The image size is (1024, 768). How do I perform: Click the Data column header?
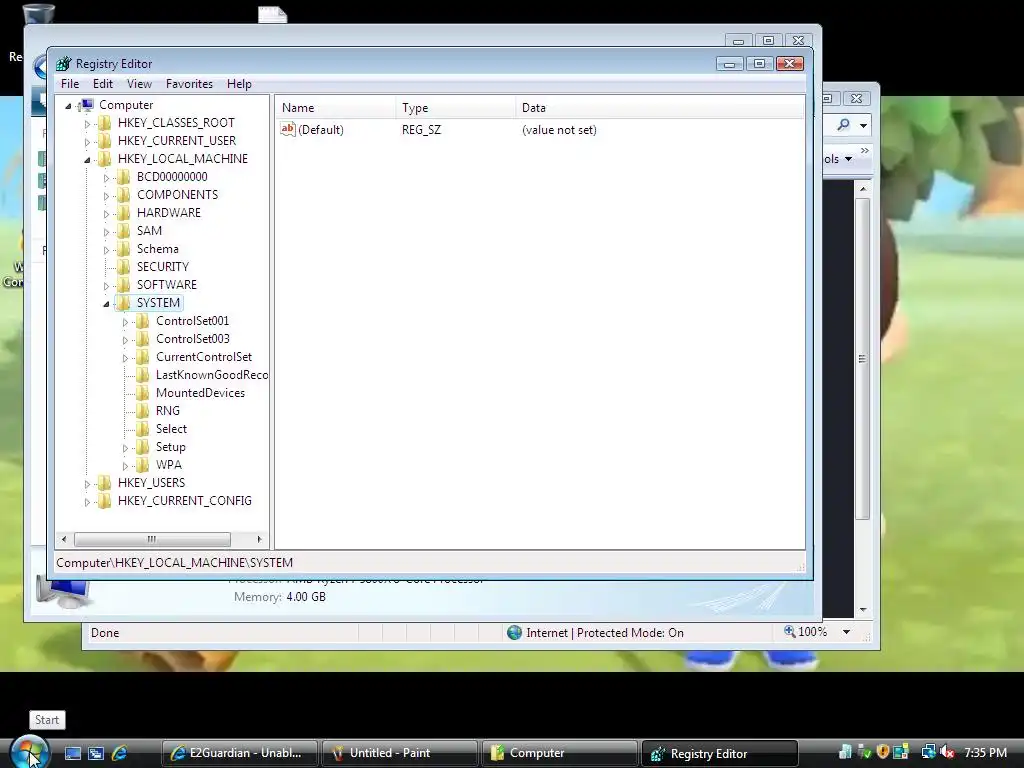pyautogui.click(x=660, y=108)
